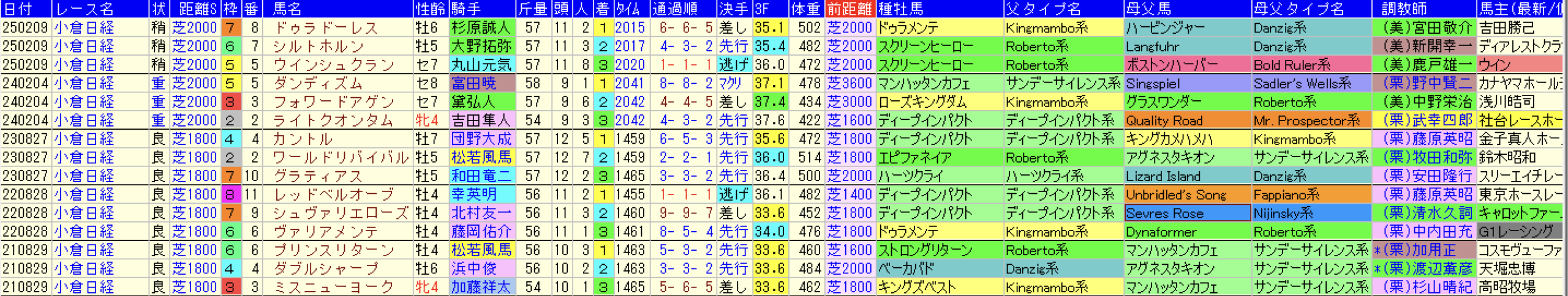Click the pink 枠 8 colored cell
Image resolution: width=1568 pixels, height=296 pixels.
(230, 195)
